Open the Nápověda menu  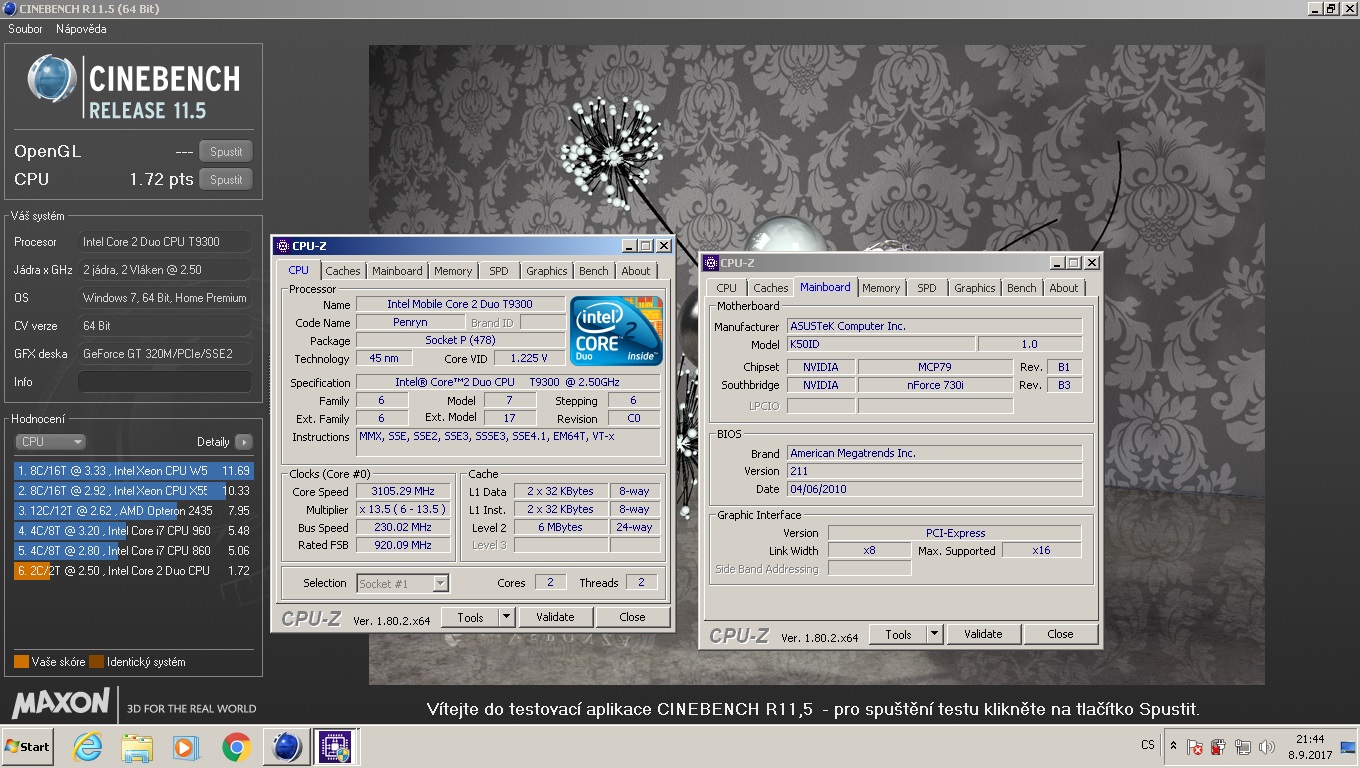click(81, 29)
